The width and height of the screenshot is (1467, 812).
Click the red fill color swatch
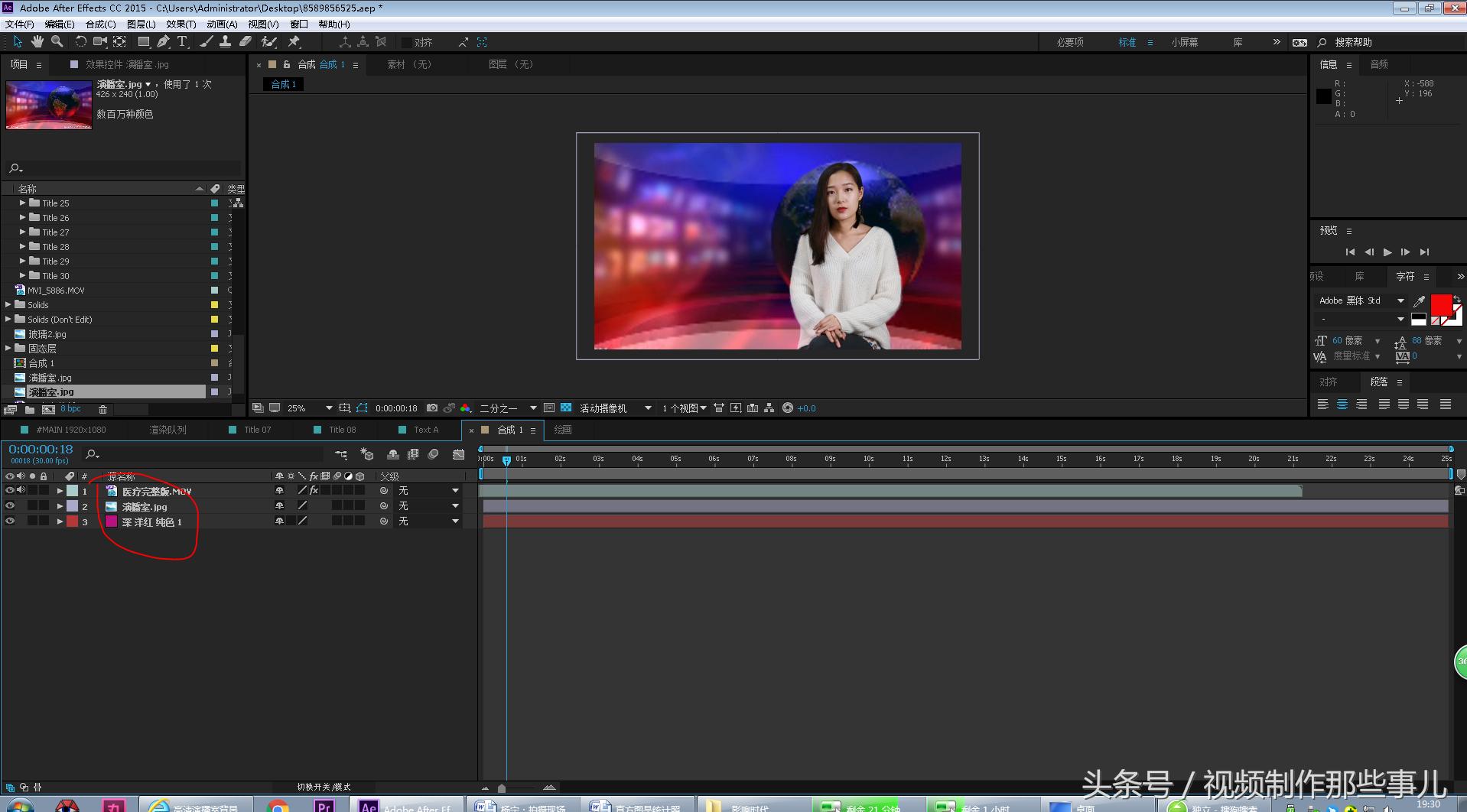[1441, 304]
